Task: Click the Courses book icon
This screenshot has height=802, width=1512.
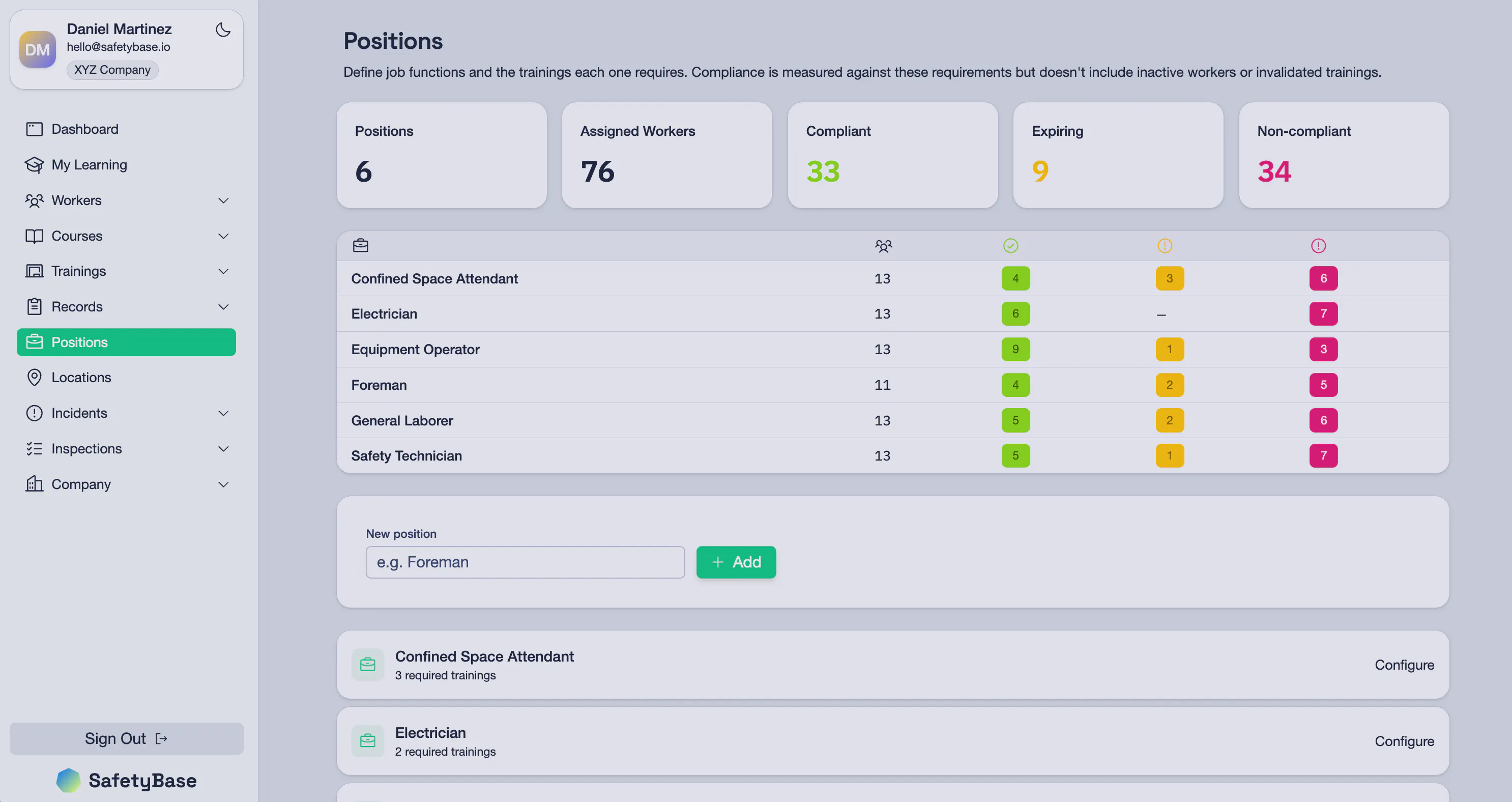Action: coord(34,236)
